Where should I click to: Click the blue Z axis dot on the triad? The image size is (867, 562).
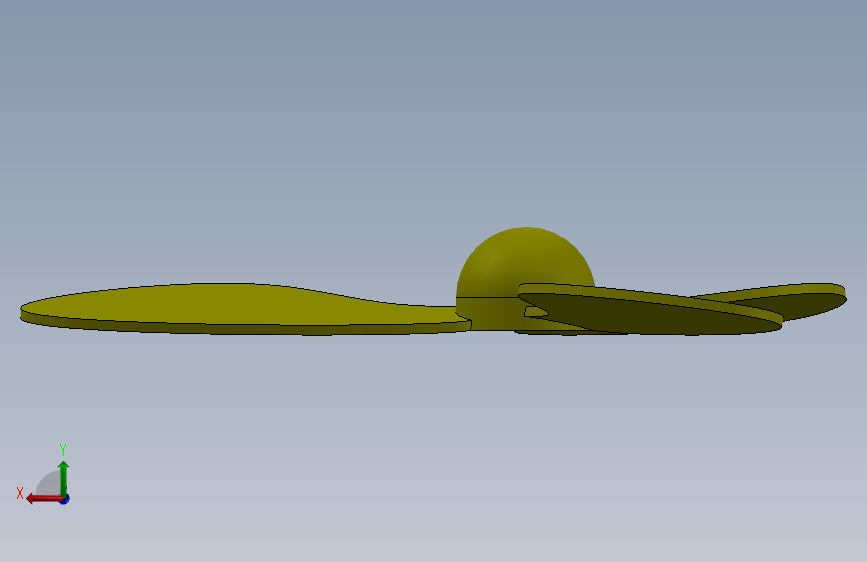pos(65,499)
